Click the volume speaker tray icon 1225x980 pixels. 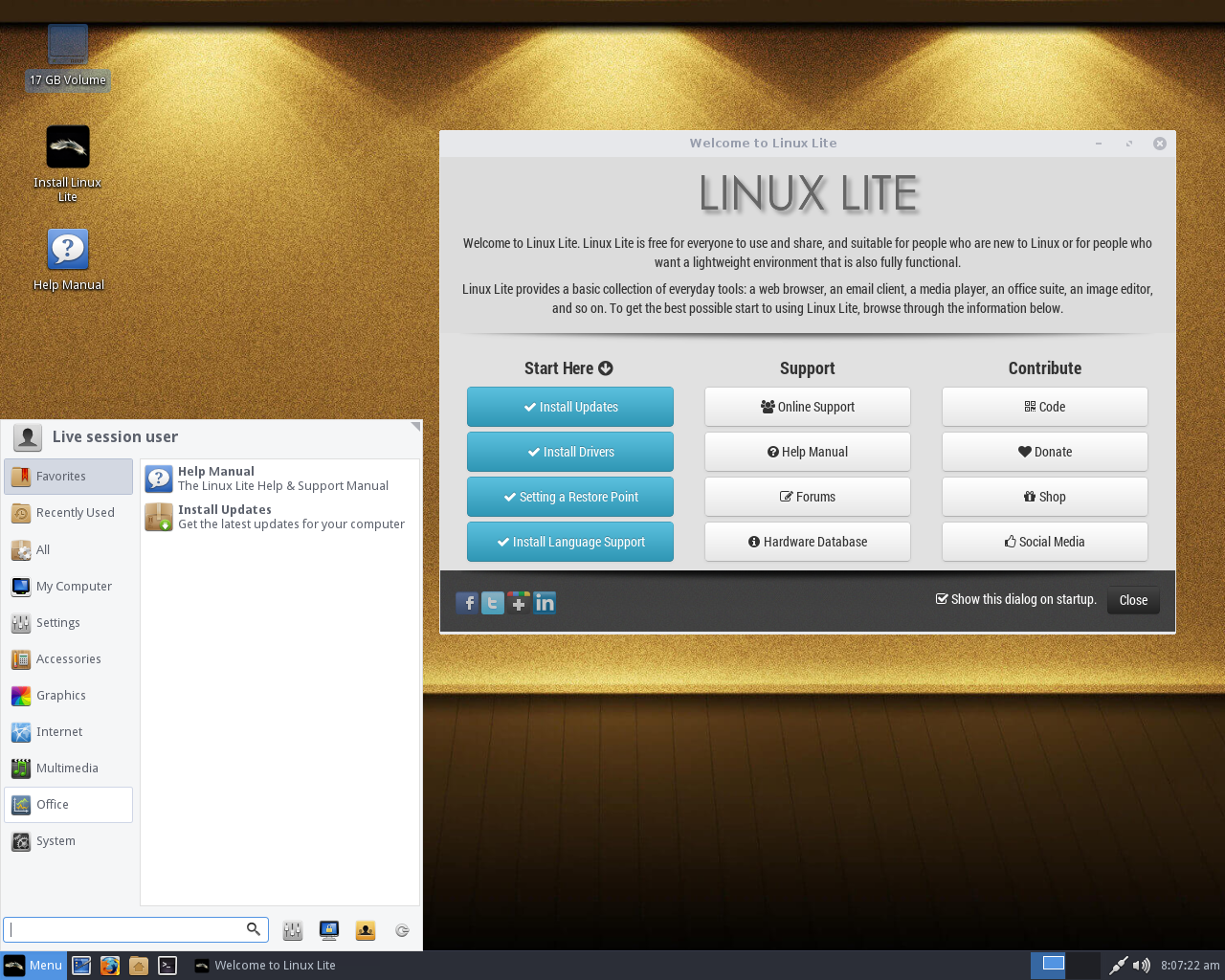[1141, 966]
